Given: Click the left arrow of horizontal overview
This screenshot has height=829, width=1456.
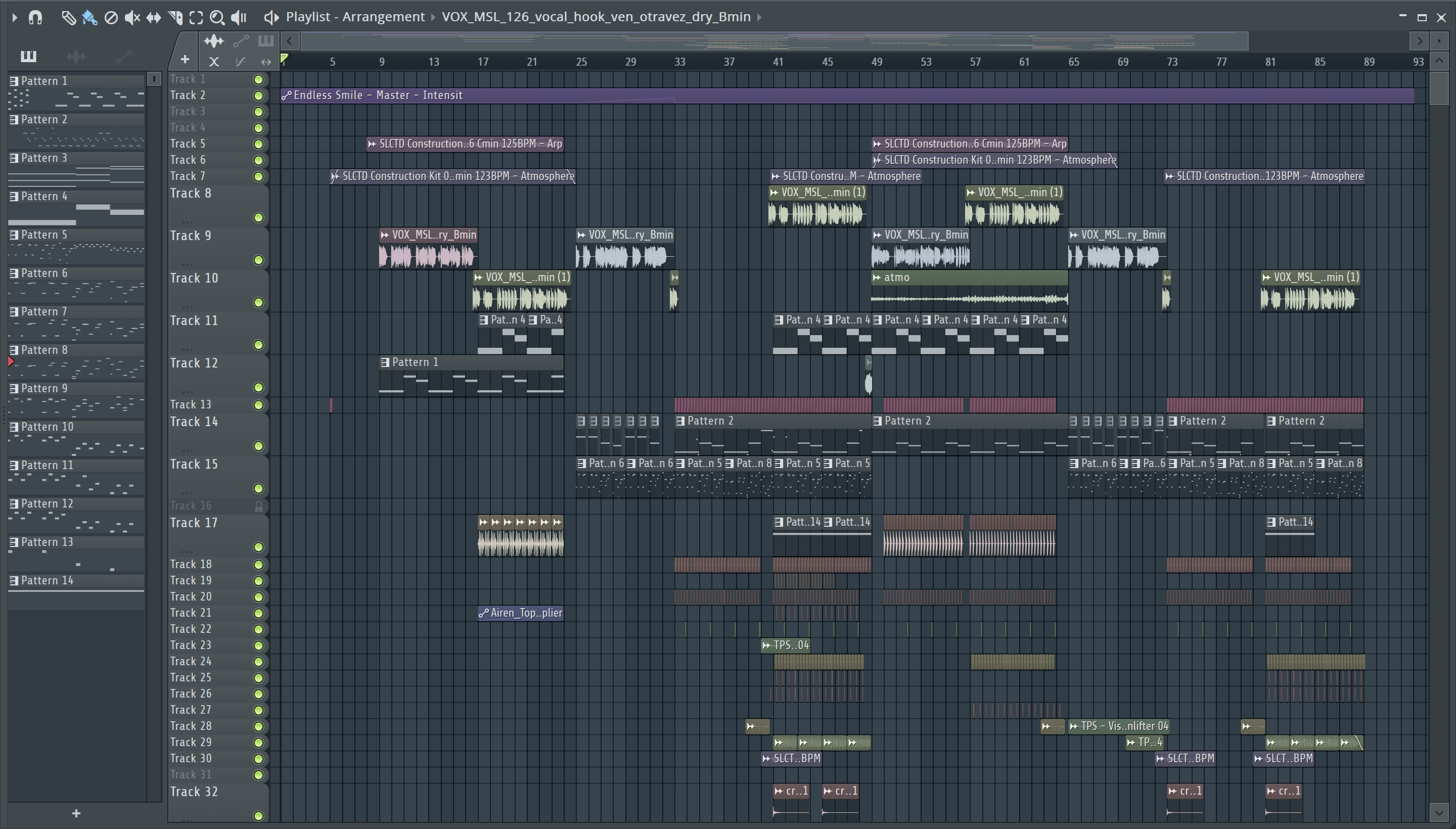Looking at the screenshot, I should tap(289, 41).
